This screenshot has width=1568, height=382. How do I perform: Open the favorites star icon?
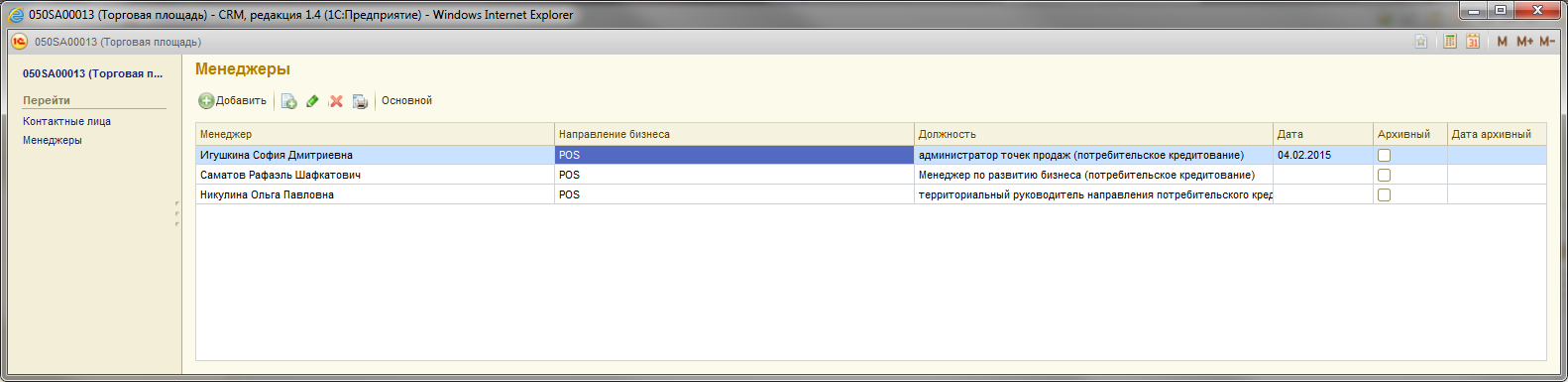pyautogui.click(x=1421, y=42)
